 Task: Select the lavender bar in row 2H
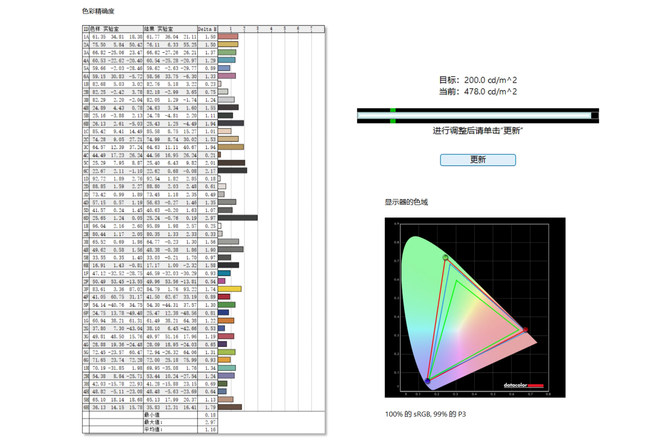(x=226, y=376)
